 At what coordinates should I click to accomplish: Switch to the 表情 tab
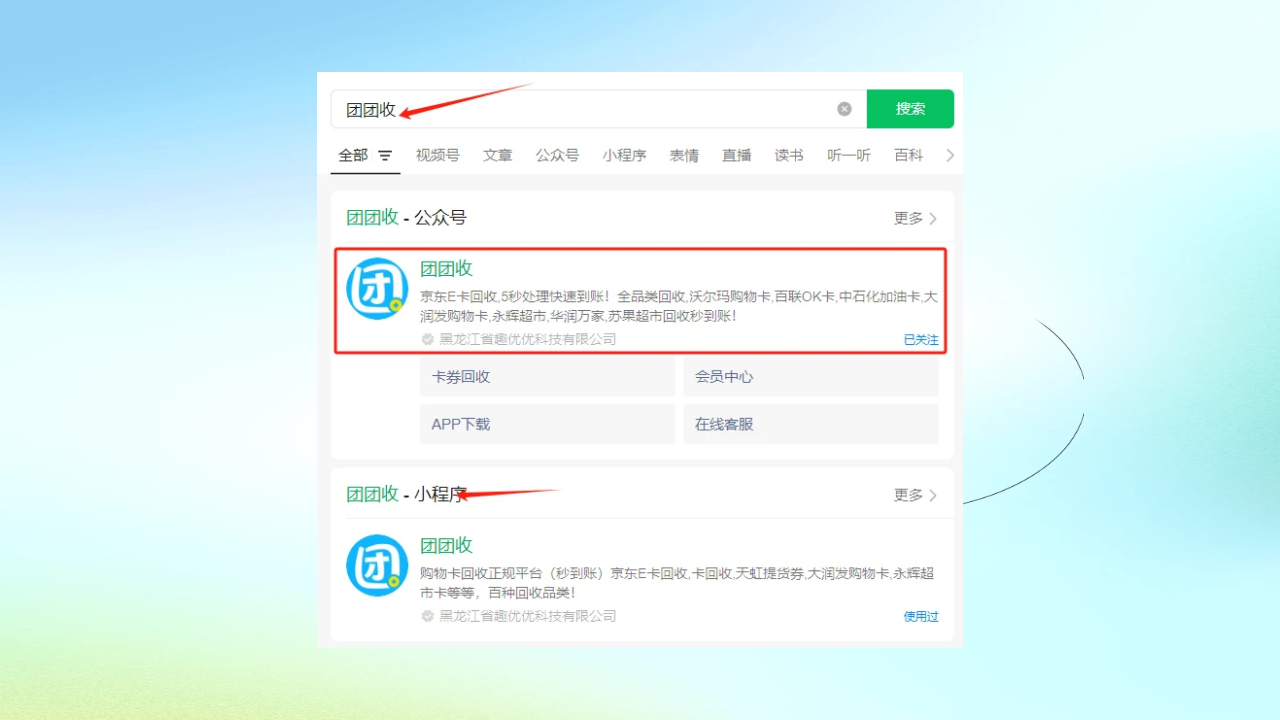pos(684,155)
